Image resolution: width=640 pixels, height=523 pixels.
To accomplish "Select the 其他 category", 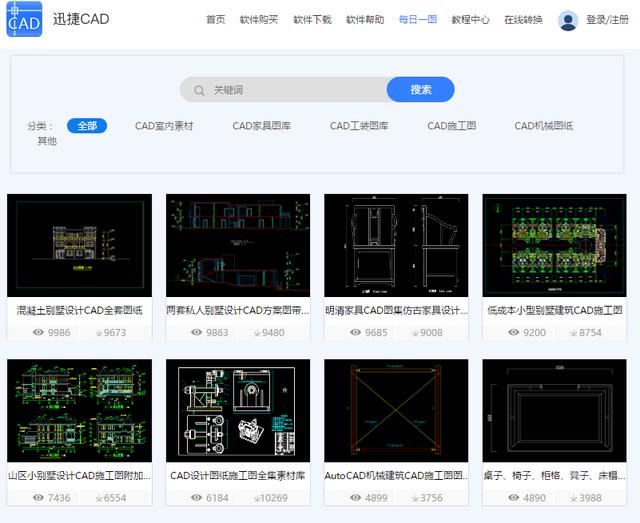I will coord(47,141).
